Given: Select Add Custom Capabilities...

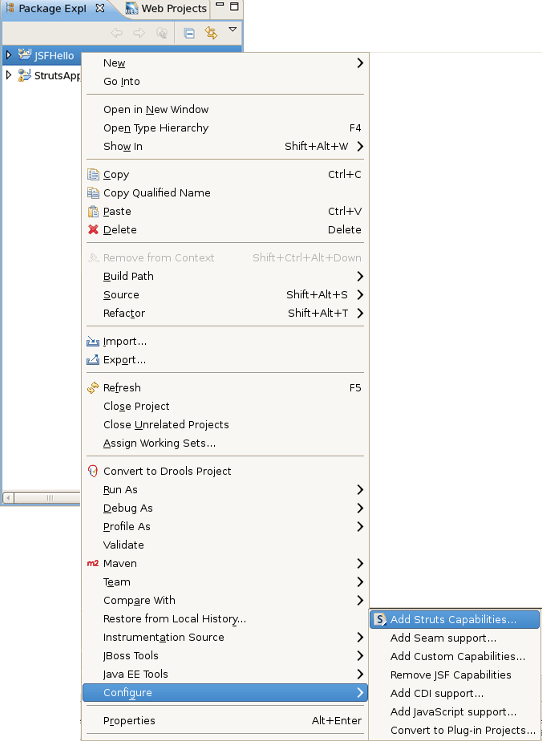Looking at the screenshot, I should click(x=455, y=657).
